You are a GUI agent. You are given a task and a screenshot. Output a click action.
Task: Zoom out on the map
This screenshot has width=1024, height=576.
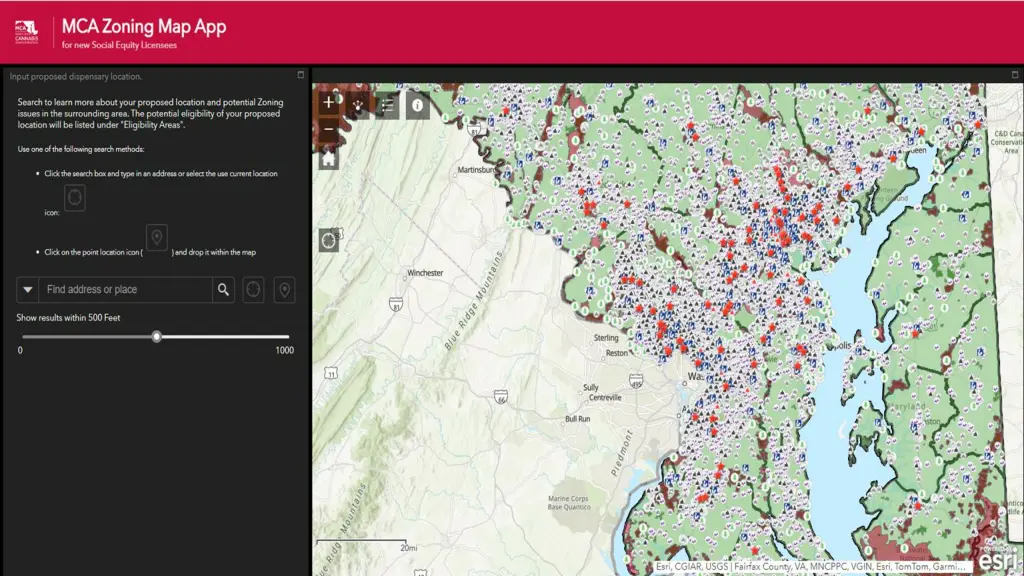[x=328, y=129]
